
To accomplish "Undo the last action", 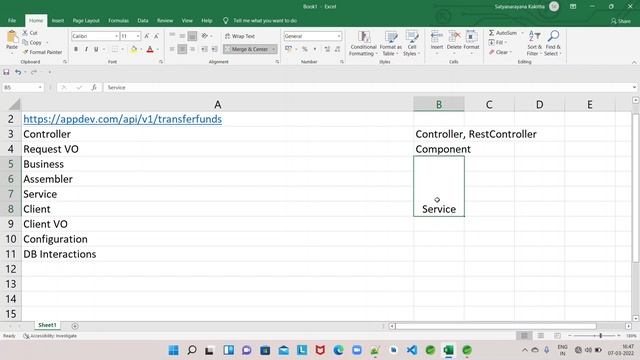I will [18, 72].
